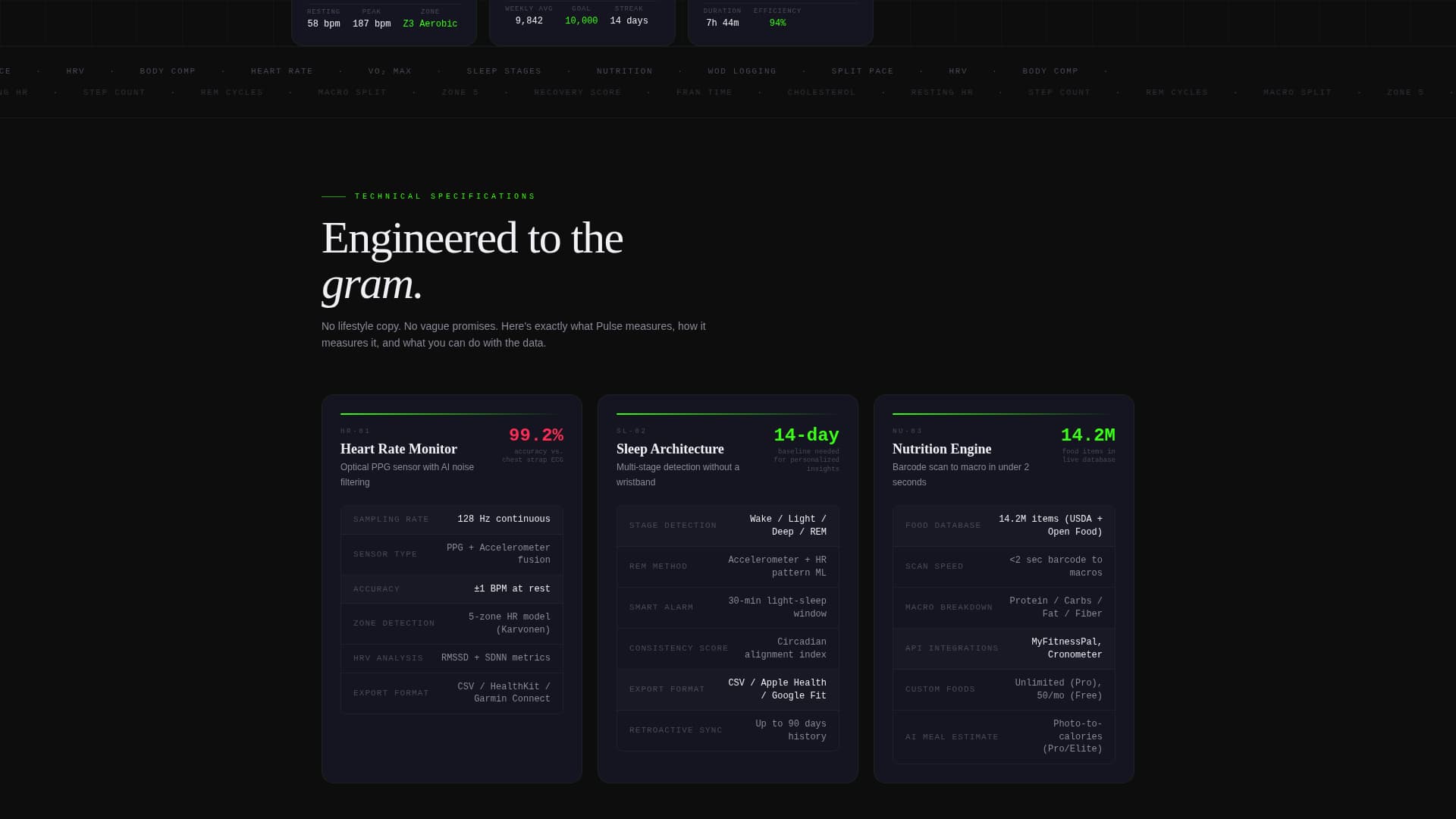This screenshot has width=1456, height=819.
Task: Click the MACRO BREAKDOWN row label
Action: point(949,607)
